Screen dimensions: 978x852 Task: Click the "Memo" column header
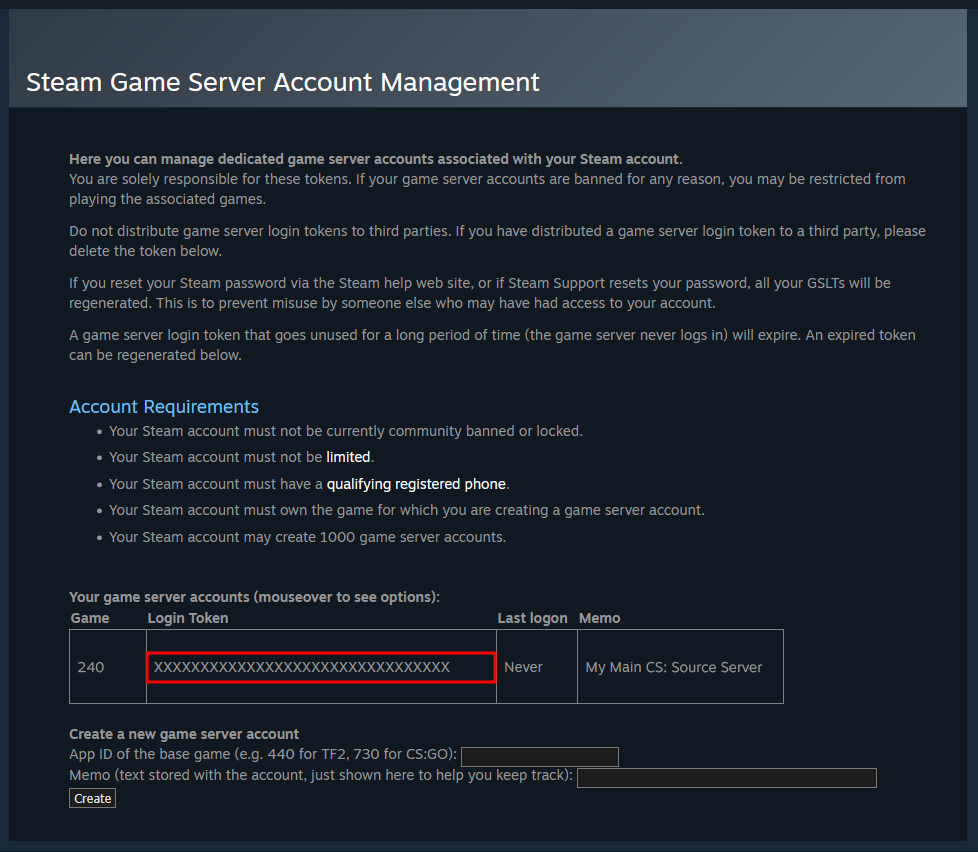coord(600,618)
